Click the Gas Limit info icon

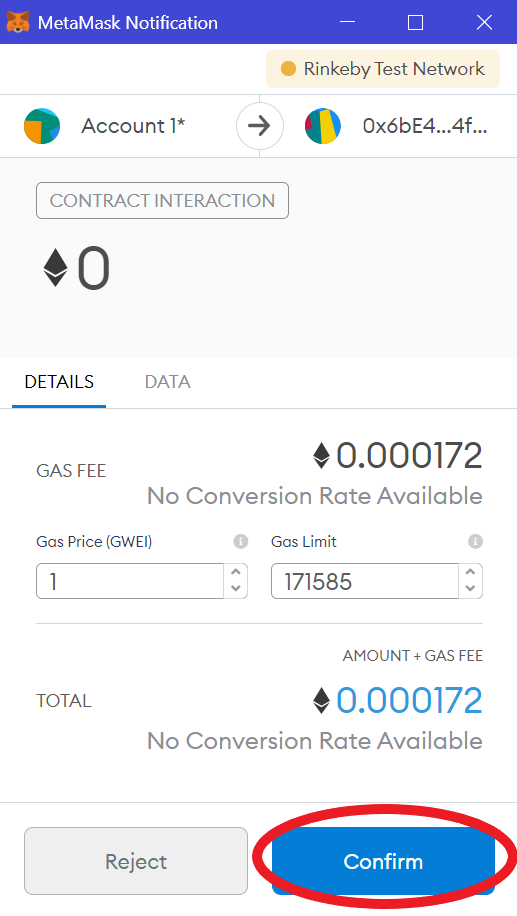coord(476,542)
